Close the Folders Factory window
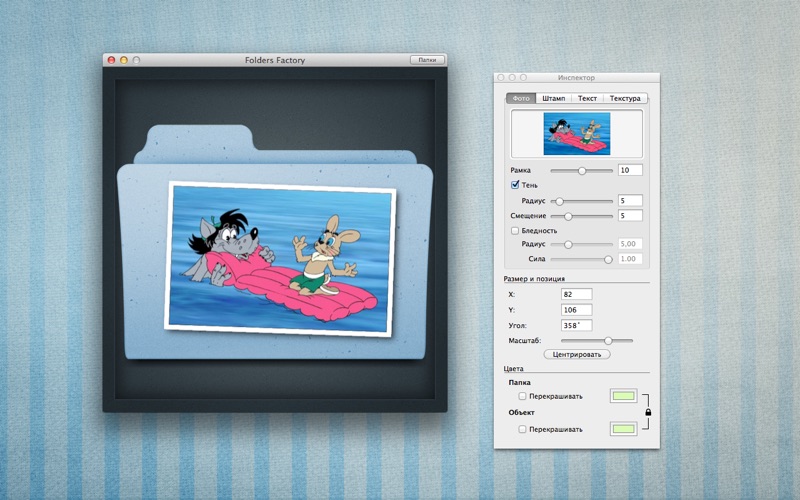This screenshot has height=500, width=800. coord(111,60)
